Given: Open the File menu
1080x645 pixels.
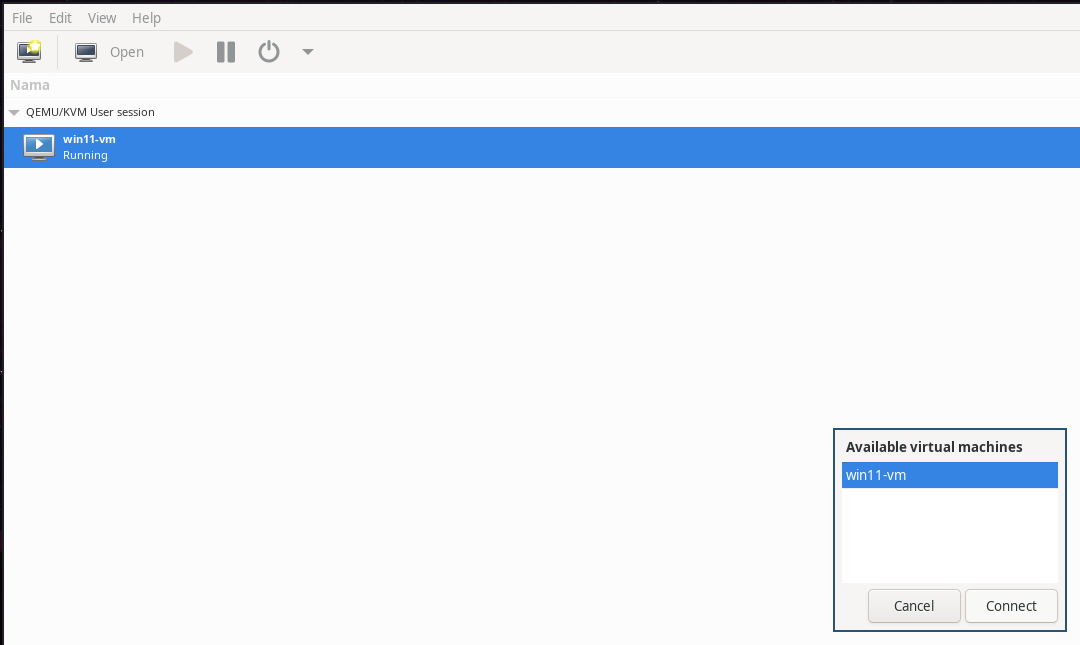Looking at the screenshot, I should [22, 18].
